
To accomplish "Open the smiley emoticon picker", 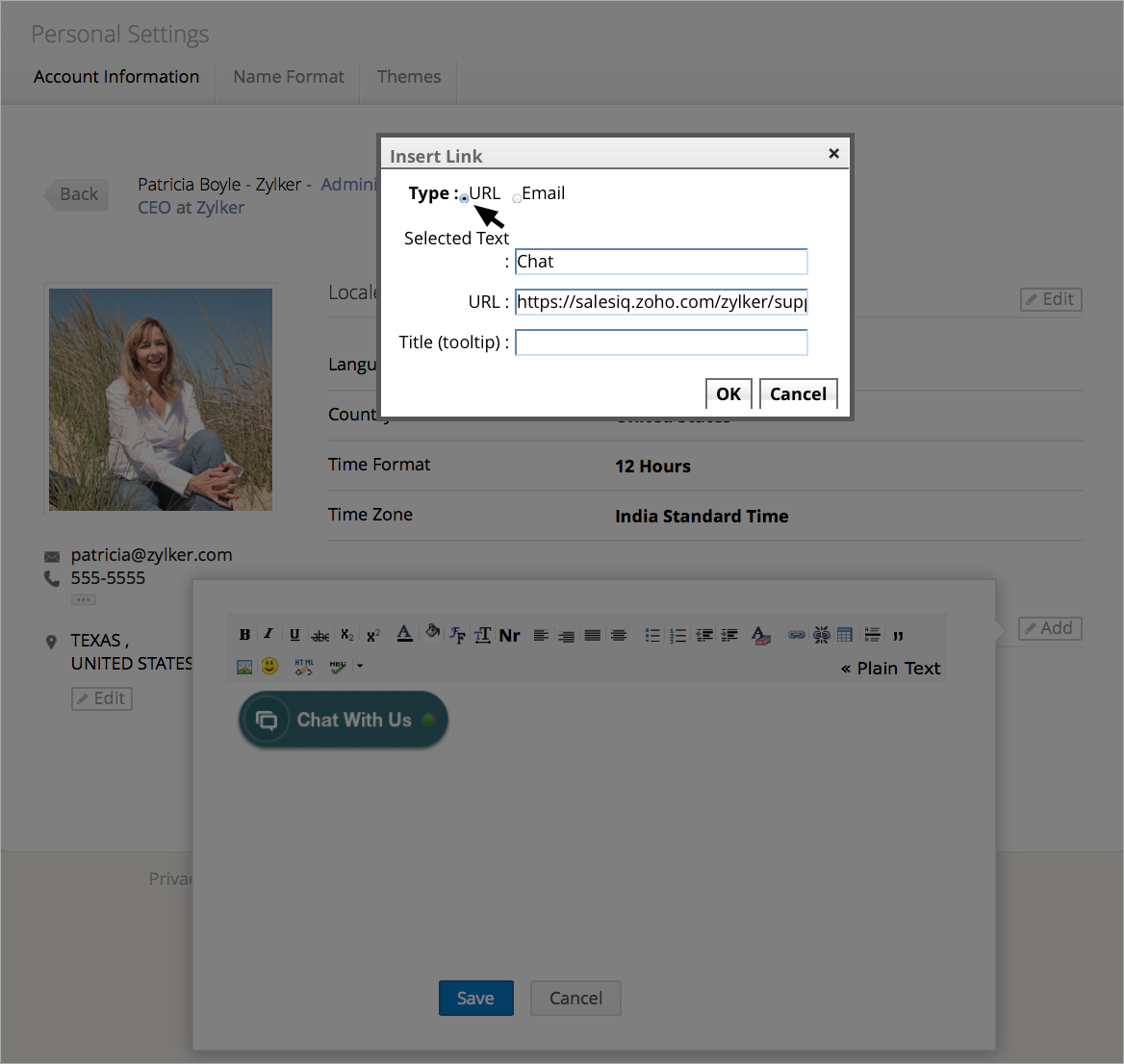I will (270, 666).
